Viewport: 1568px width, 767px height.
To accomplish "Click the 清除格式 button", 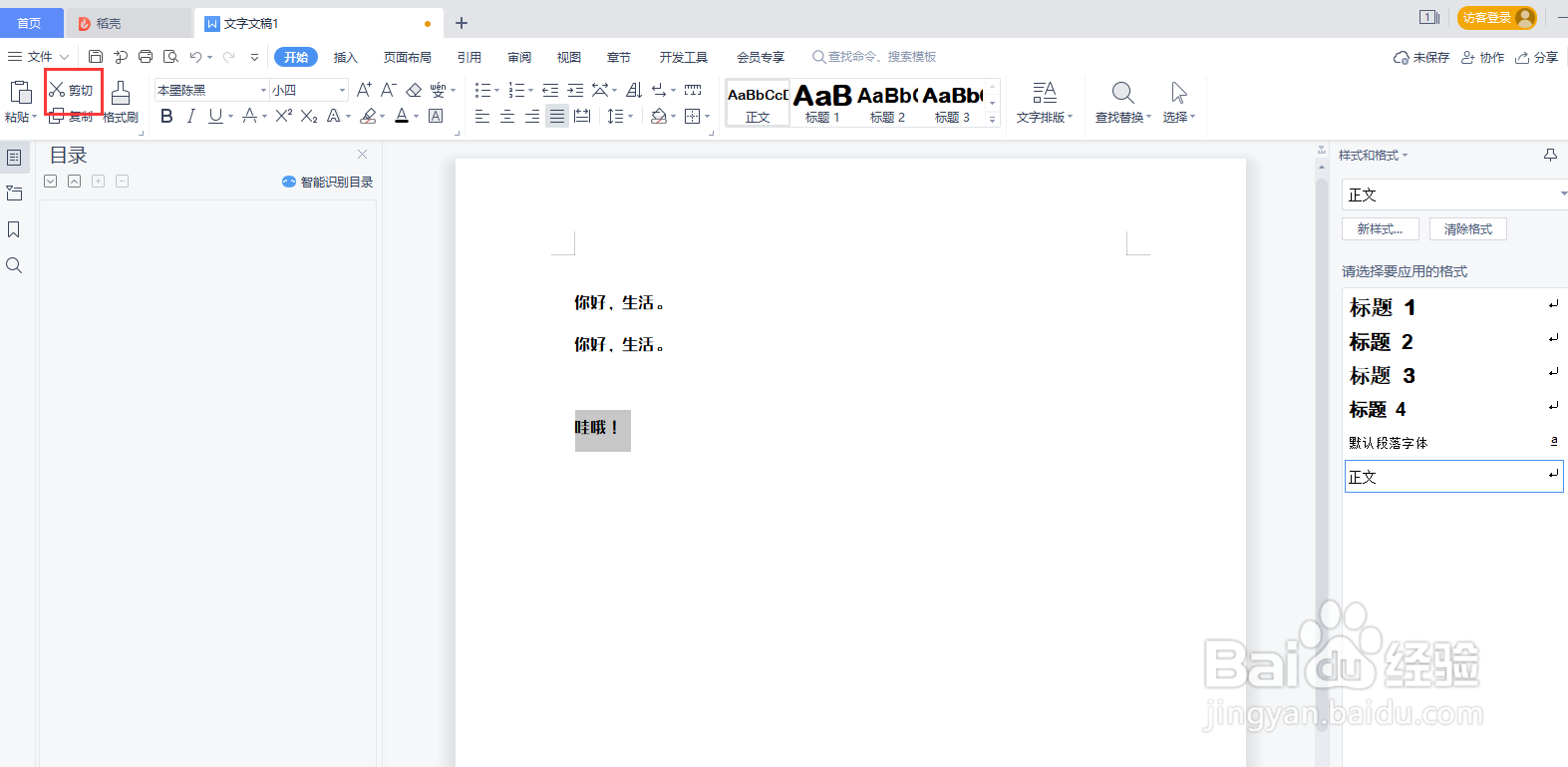I will 1468,229.
